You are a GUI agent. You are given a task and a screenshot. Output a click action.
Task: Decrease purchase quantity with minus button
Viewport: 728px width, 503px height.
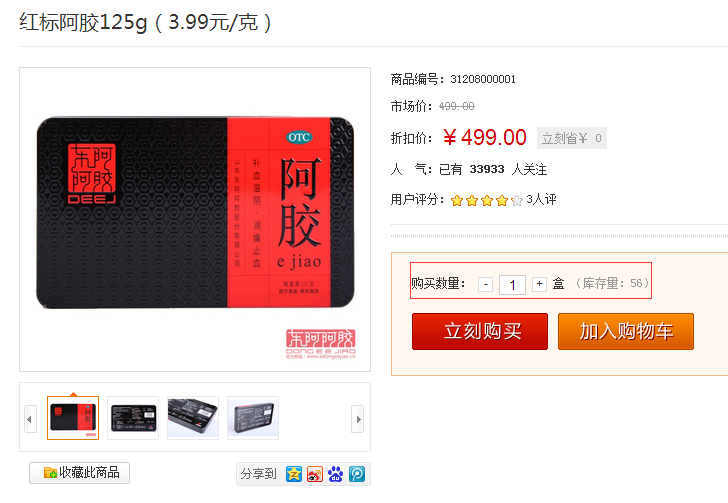pyautogui.click(x=486, y=284)
